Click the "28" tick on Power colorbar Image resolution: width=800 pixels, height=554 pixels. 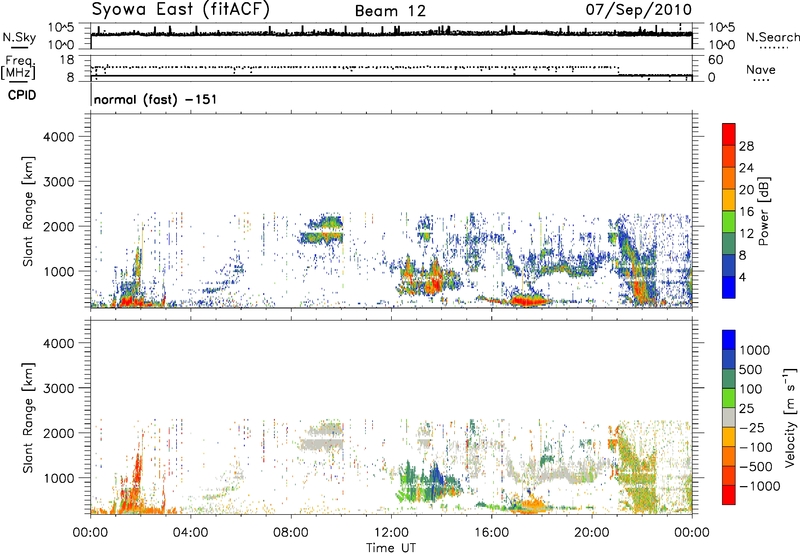[746, 146]
